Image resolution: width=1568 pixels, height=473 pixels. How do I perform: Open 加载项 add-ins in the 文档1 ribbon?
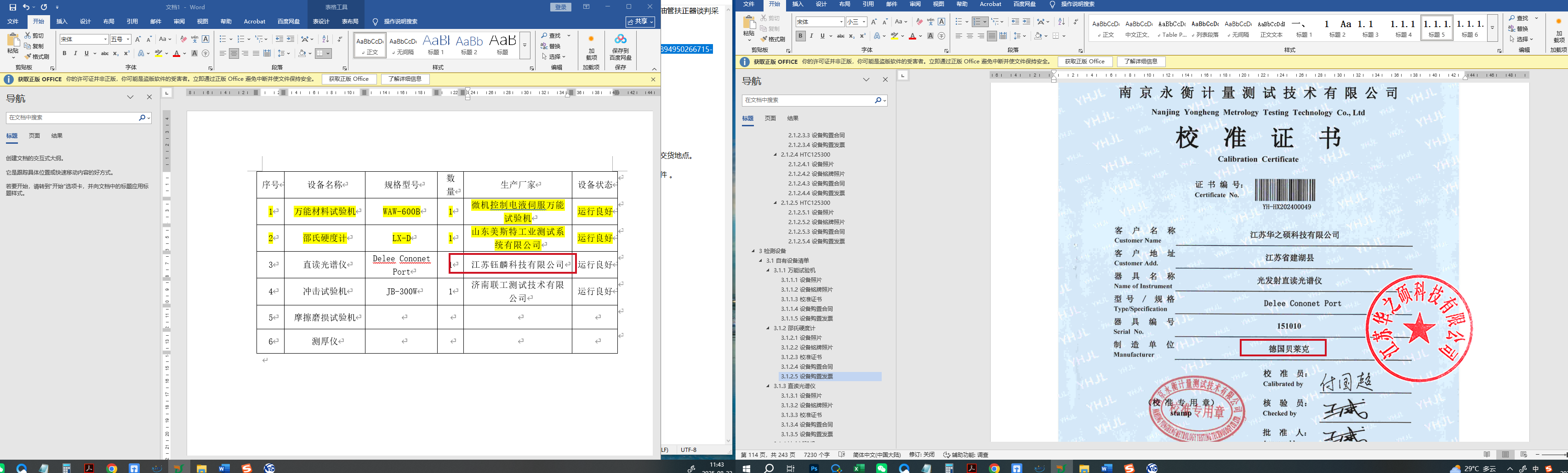(591, 47)
